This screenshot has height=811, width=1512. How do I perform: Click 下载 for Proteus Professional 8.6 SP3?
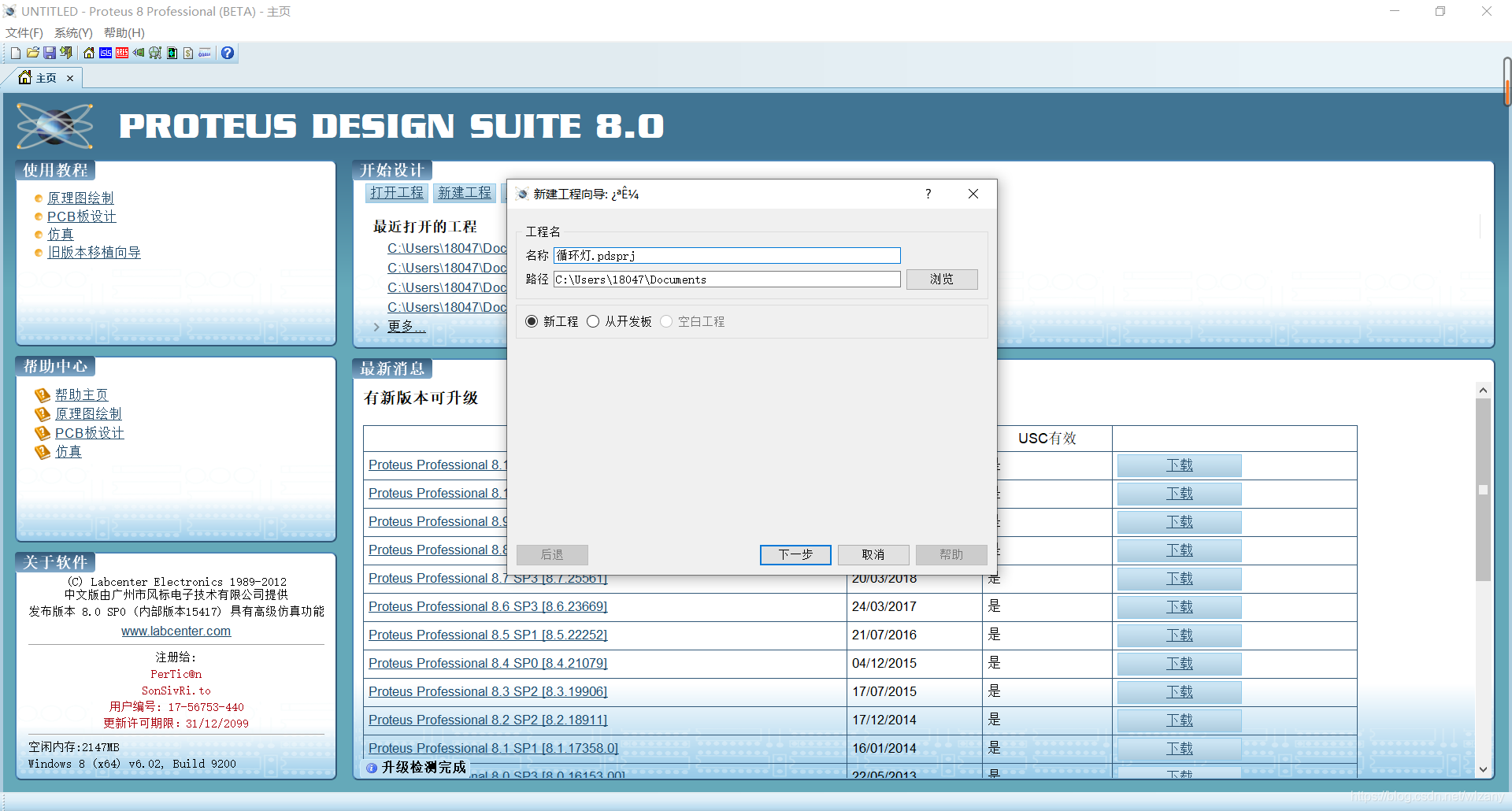point(1179,607)
